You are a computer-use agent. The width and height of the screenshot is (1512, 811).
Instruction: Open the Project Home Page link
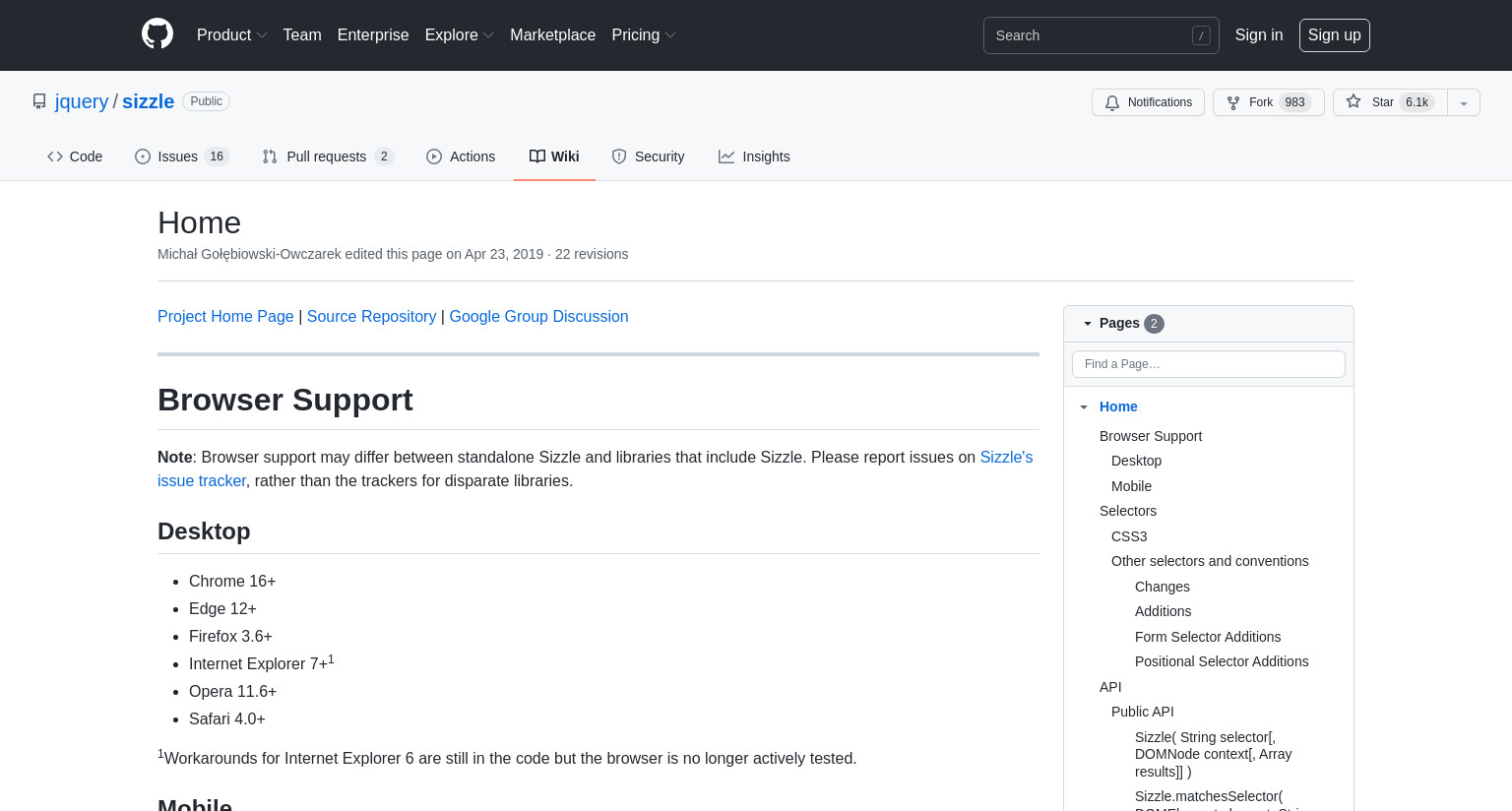tap(225, 316)
